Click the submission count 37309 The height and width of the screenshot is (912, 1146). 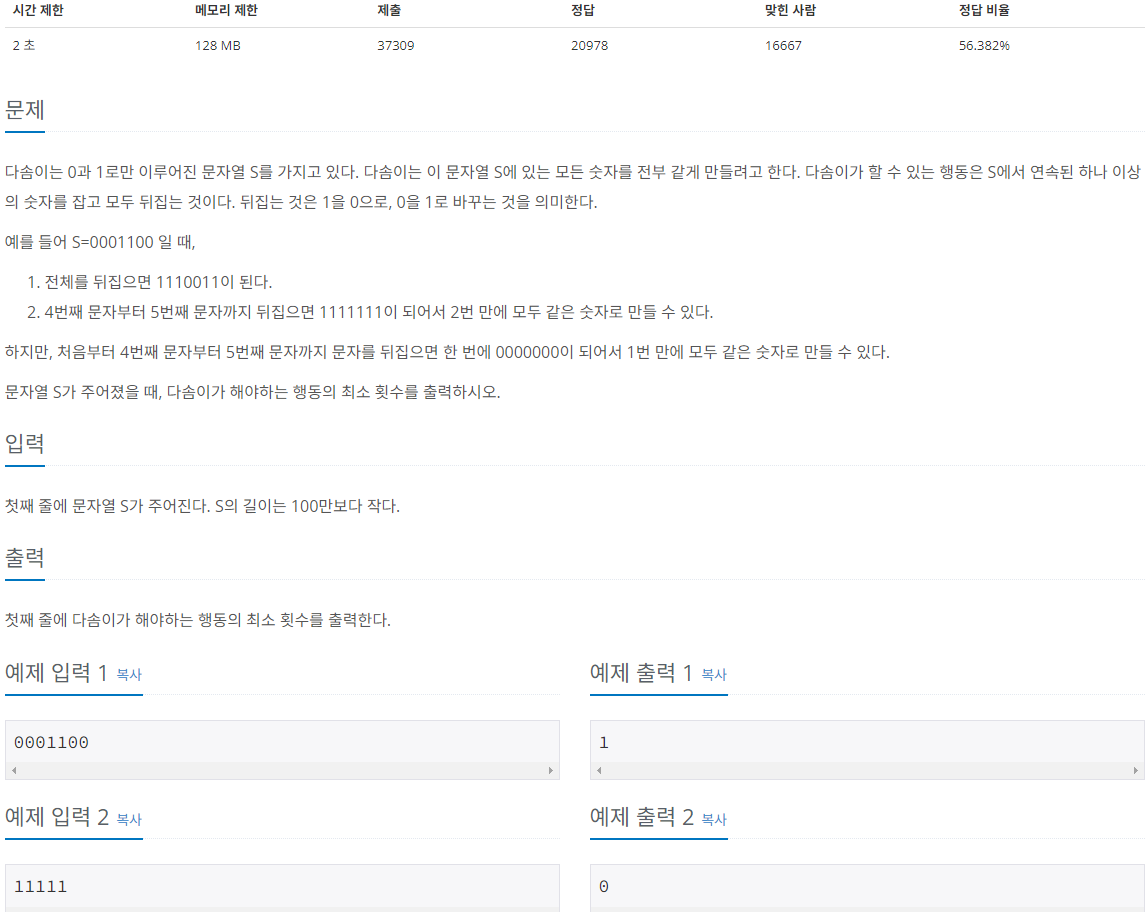[x=395, y=45]
